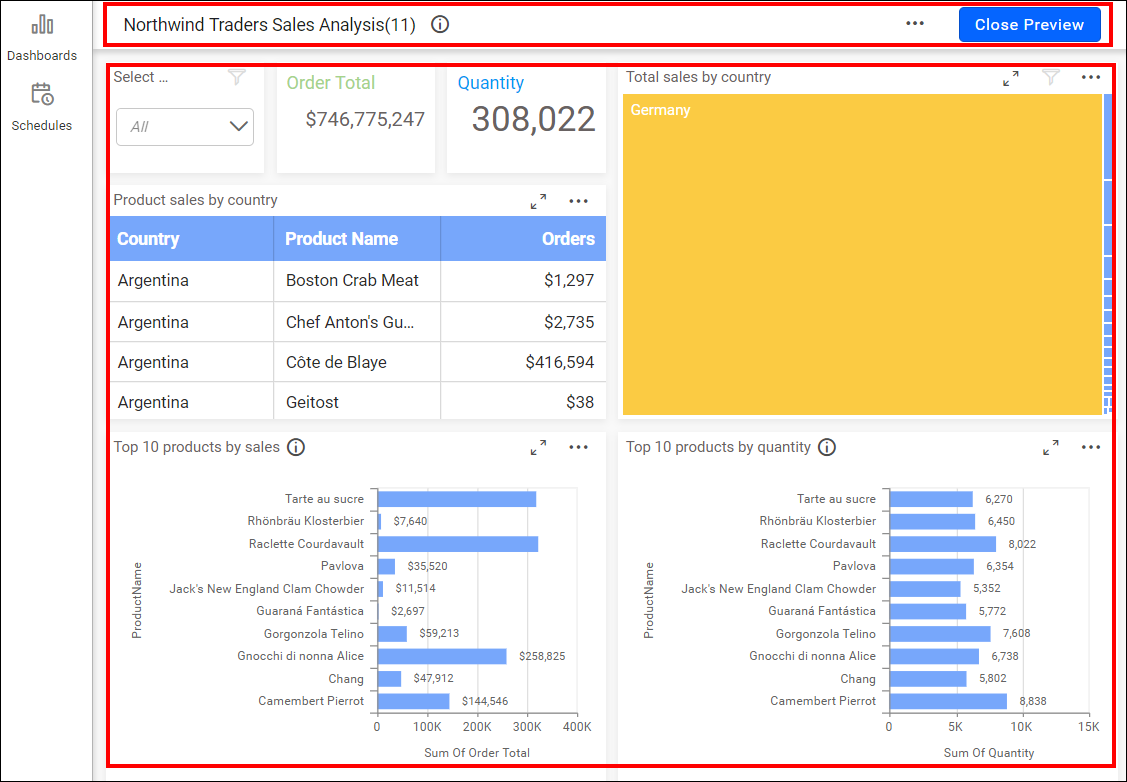The width and height of the screenshot is (1127, 782).
Task: Click info icon on Top 10 products by quantity
Action: [x=827, y=447]
